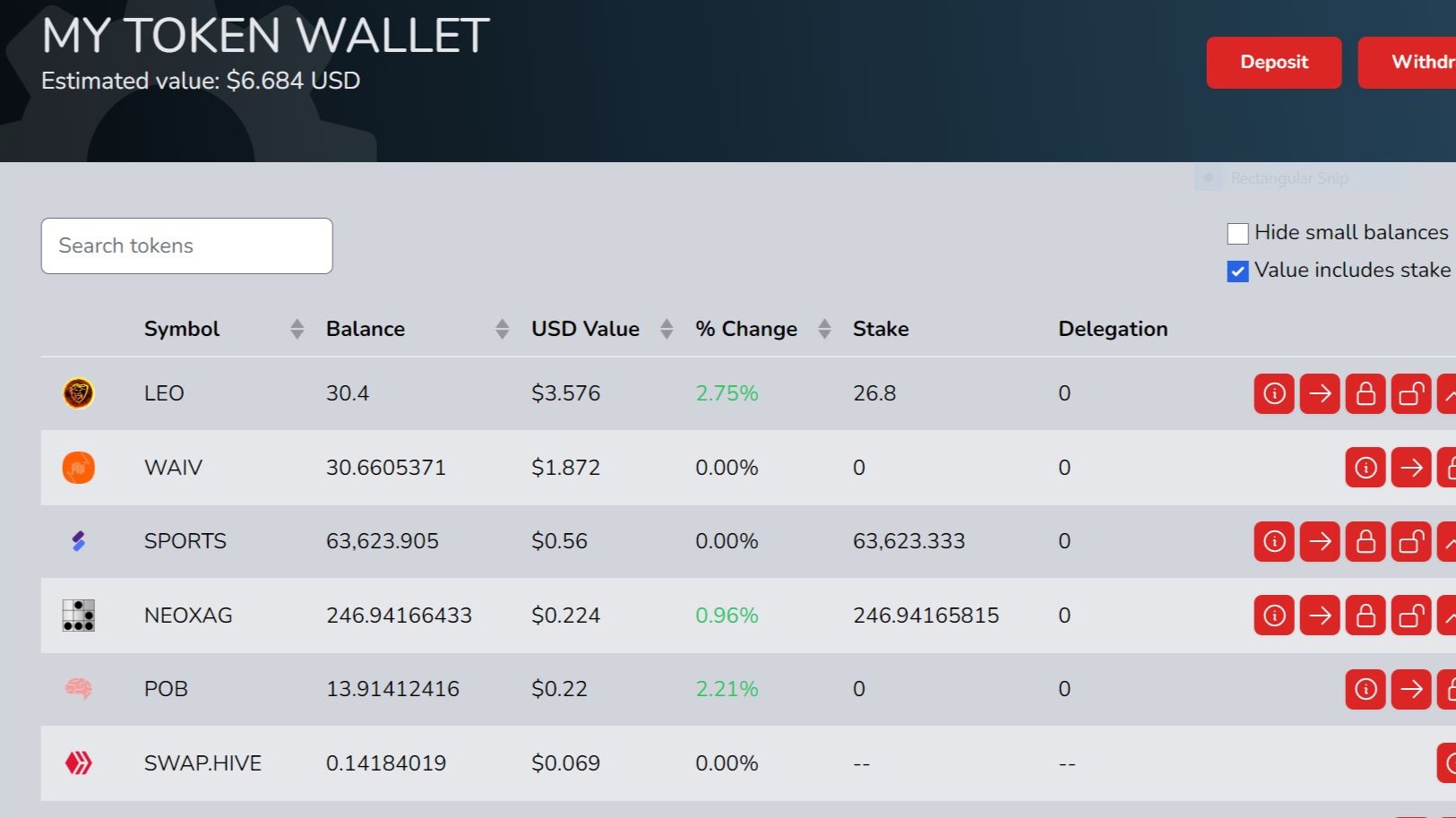The width and height of the screenshot is (1456, 818).
Task: Stake SPORTS with the lock icon
Action: [x=1366, y=541]
